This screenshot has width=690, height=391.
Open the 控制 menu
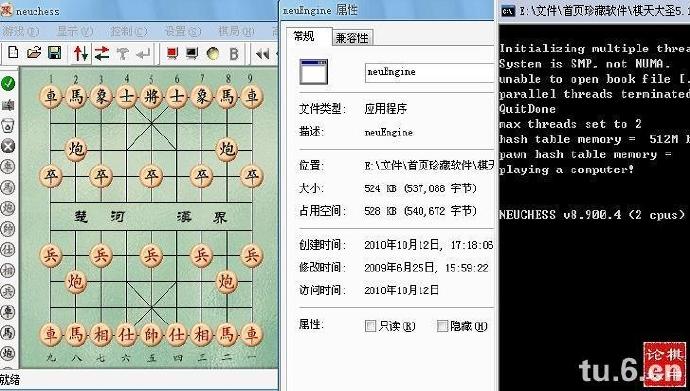[x=128, y=31]
